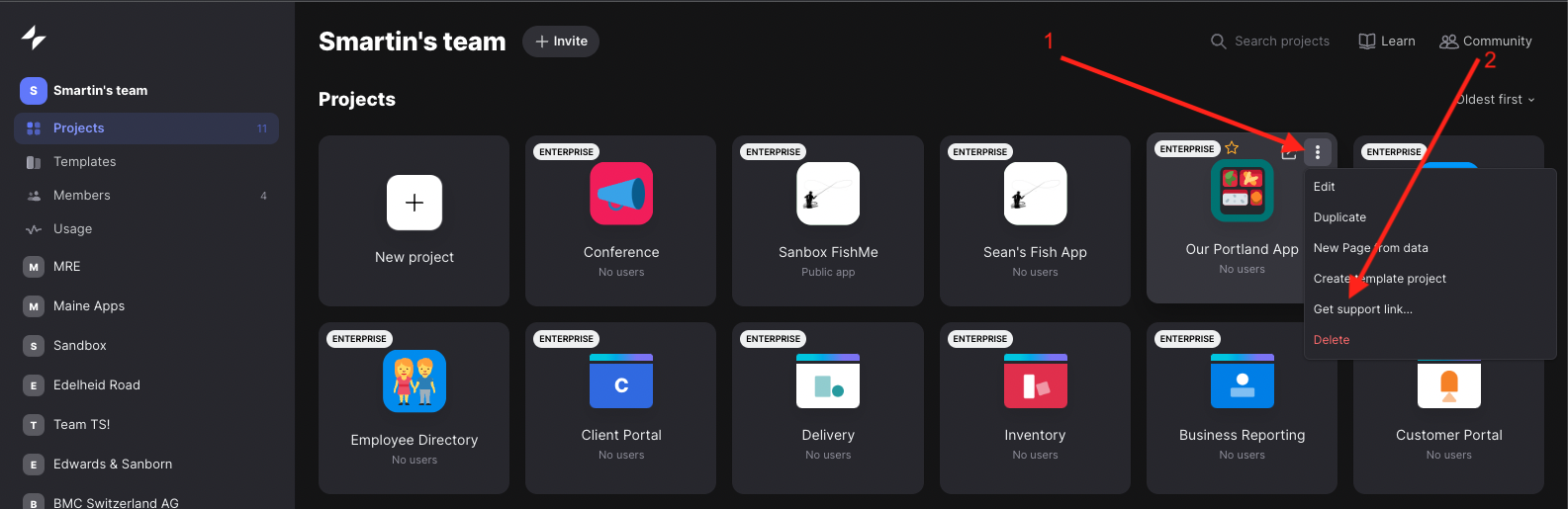This screenshot has width=1568, height=509.
Task: Open the Business Reporting project icon
Action: coord(1242,382)
